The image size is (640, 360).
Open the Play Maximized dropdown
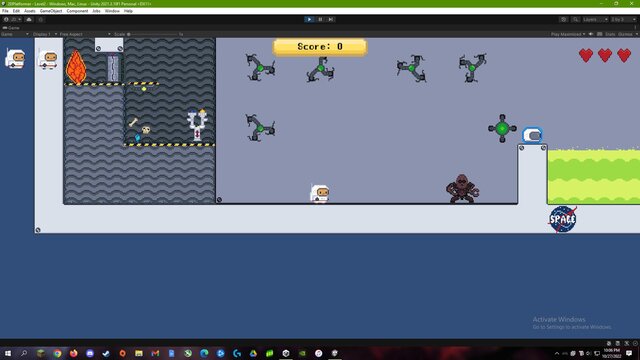click(x=568, y=34)
